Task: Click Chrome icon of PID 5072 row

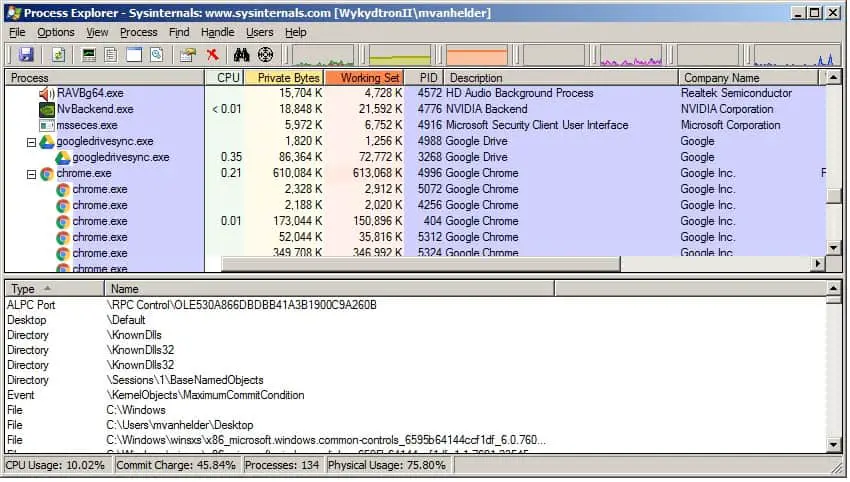Action: click(63, 190)
